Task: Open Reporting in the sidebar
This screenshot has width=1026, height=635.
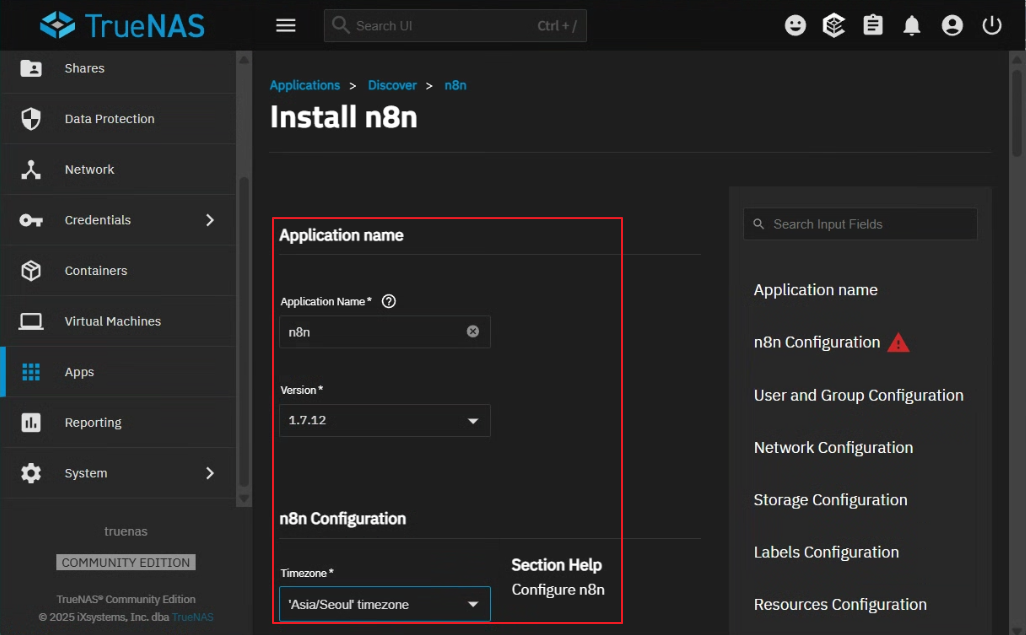Action: coord(119,422)
